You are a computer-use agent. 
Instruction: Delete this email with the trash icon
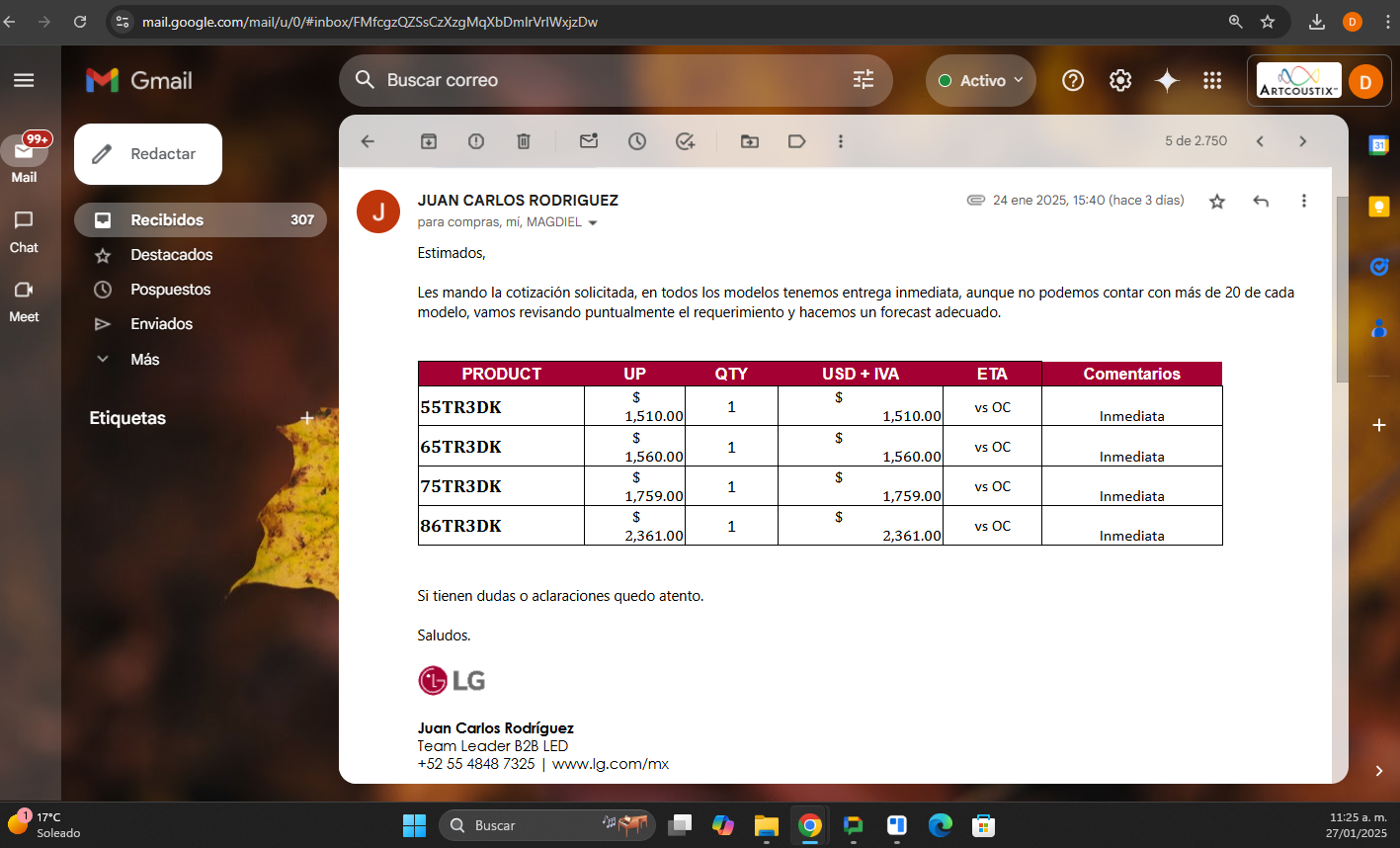click(524, 141)
